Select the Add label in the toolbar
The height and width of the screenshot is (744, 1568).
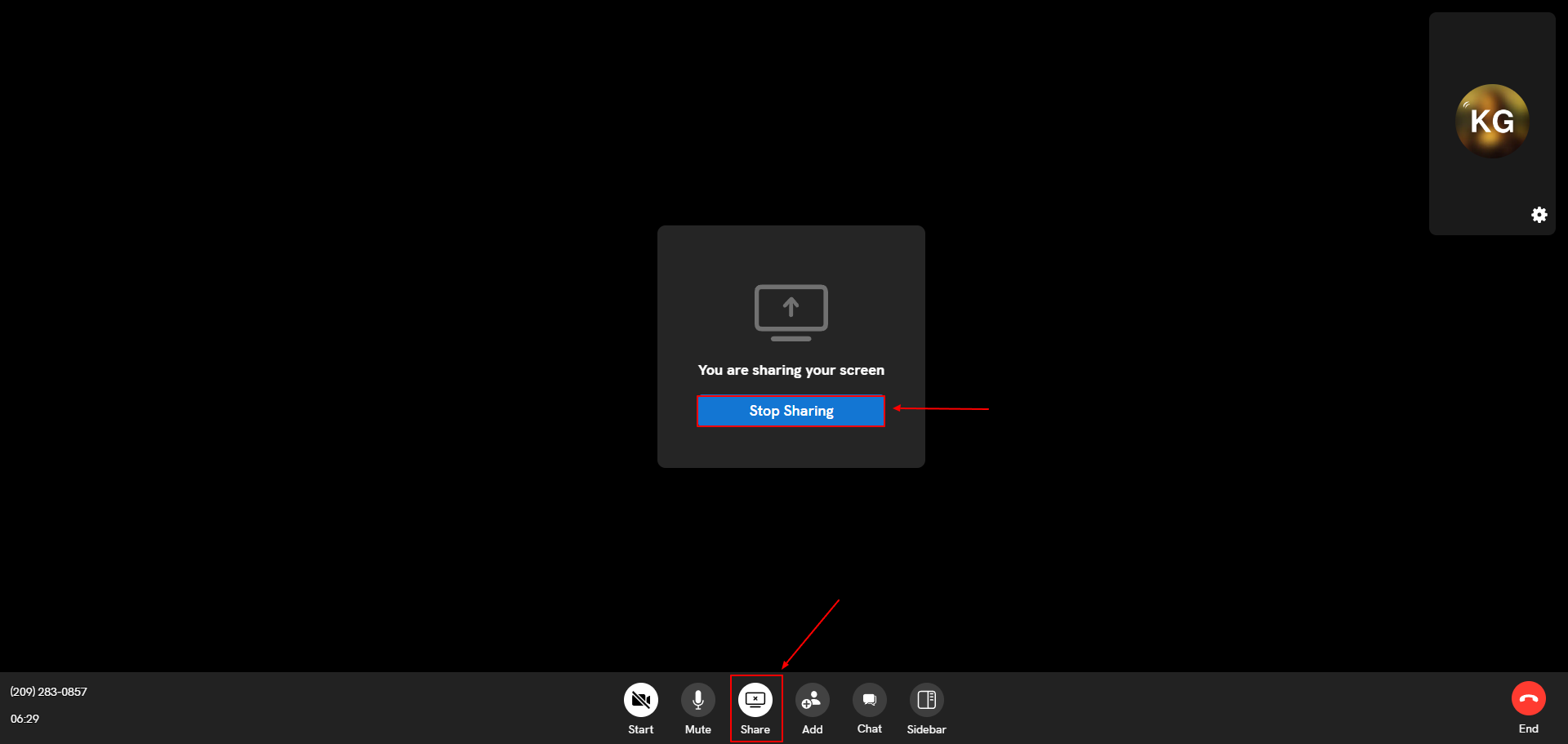coord(812,730)
